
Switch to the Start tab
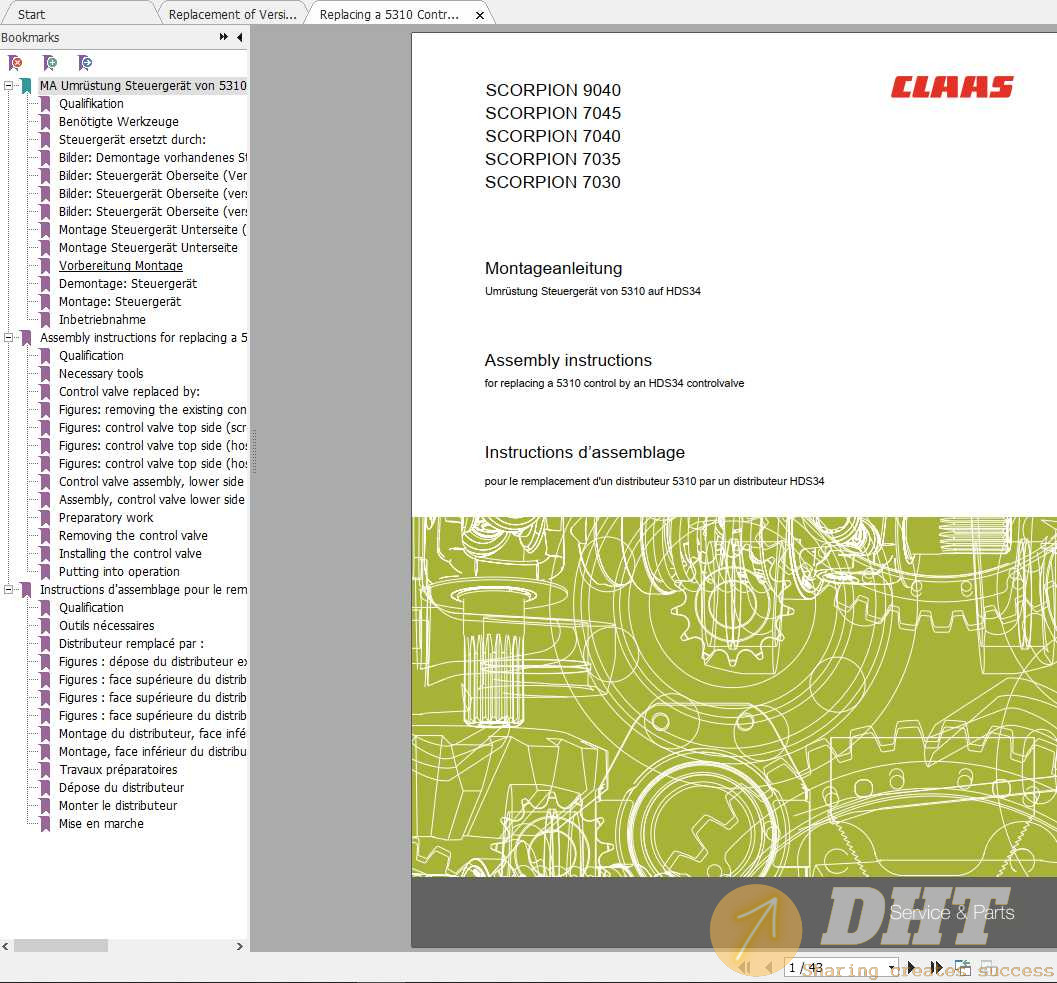31,14
